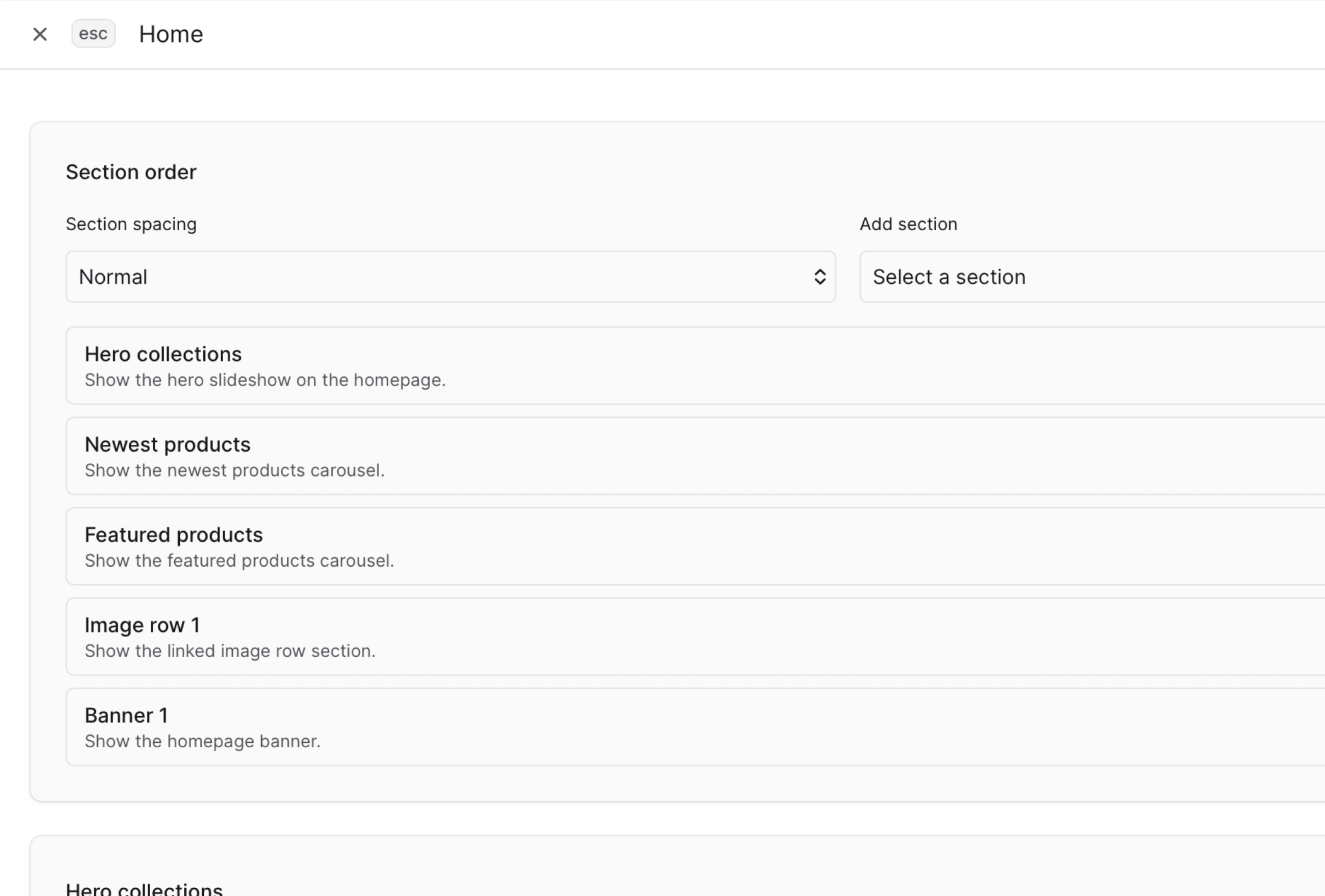Click the X icon near Home title
The width and height of the screenshot is (1325, 896).
41,34
